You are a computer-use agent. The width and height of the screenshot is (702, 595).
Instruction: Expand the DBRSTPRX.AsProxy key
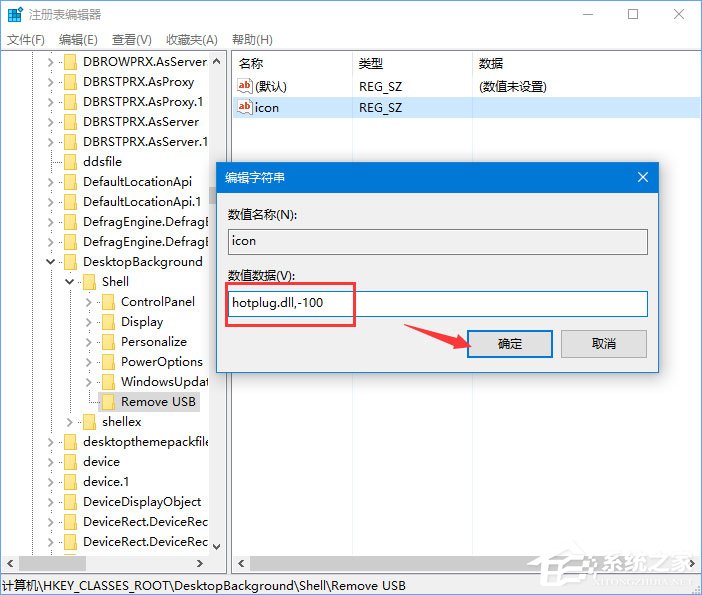pyautogui.click(x=50, y=82)
